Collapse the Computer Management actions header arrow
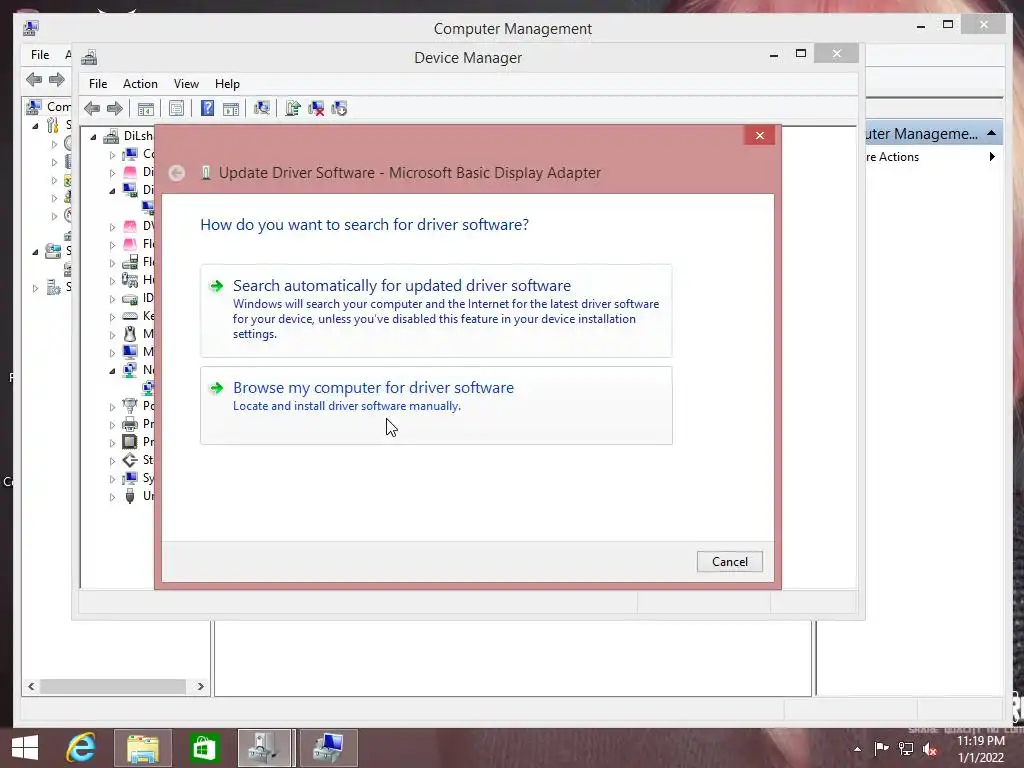Screen dimensions: 1024x768 (991, 133)
